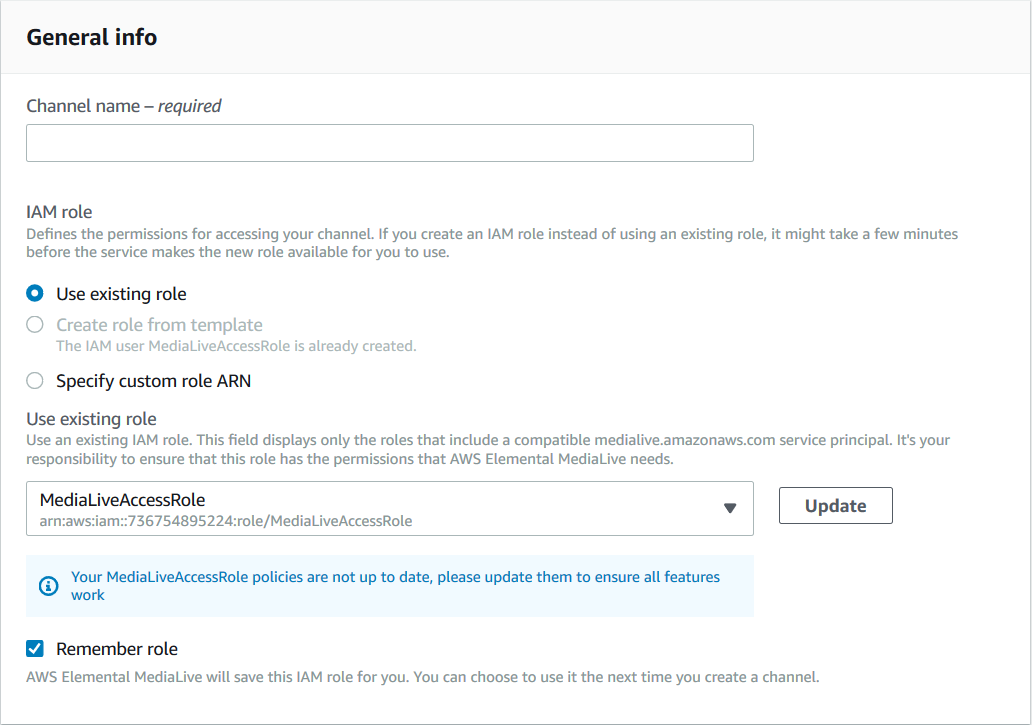Click the Channel name required label
The height and width of the screenshot is (725, 1032).
(123, 105)
